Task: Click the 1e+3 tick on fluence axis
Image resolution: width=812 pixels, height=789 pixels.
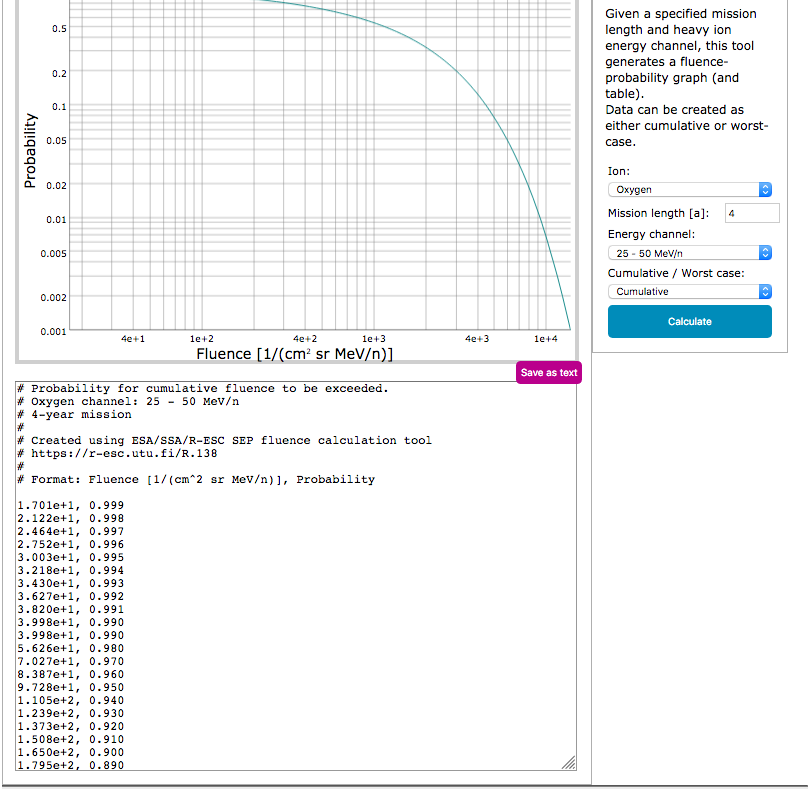Action: point(374,339)
